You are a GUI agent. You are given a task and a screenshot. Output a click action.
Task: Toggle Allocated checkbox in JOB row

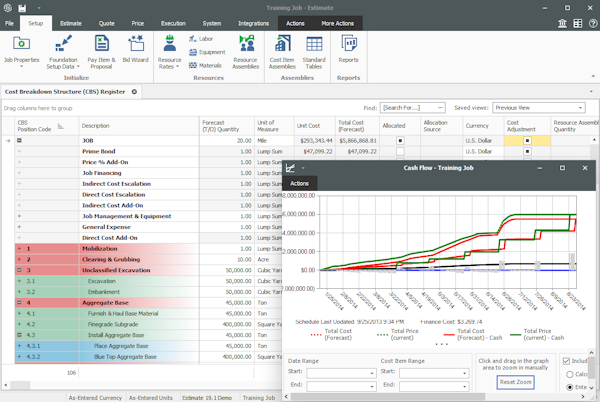point(400,141)
